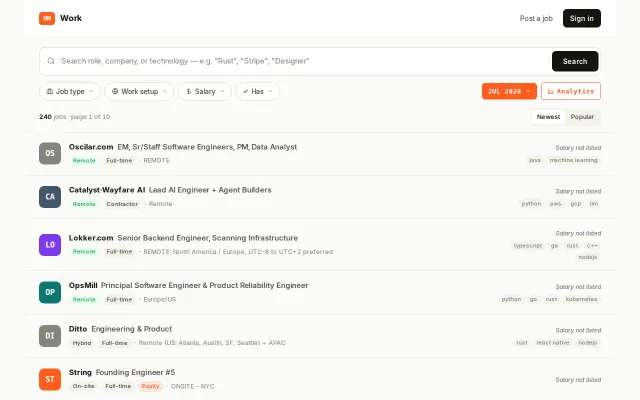Click the checkmark icon on Has filter

coord(246,91)
